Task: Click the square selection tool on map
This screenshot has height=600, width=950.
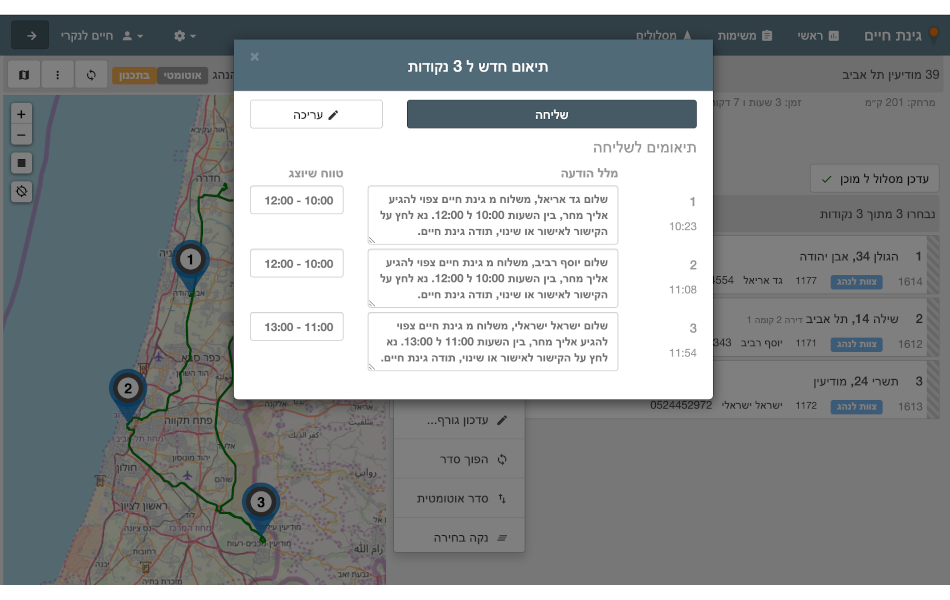Action: [x=21, y=163]
